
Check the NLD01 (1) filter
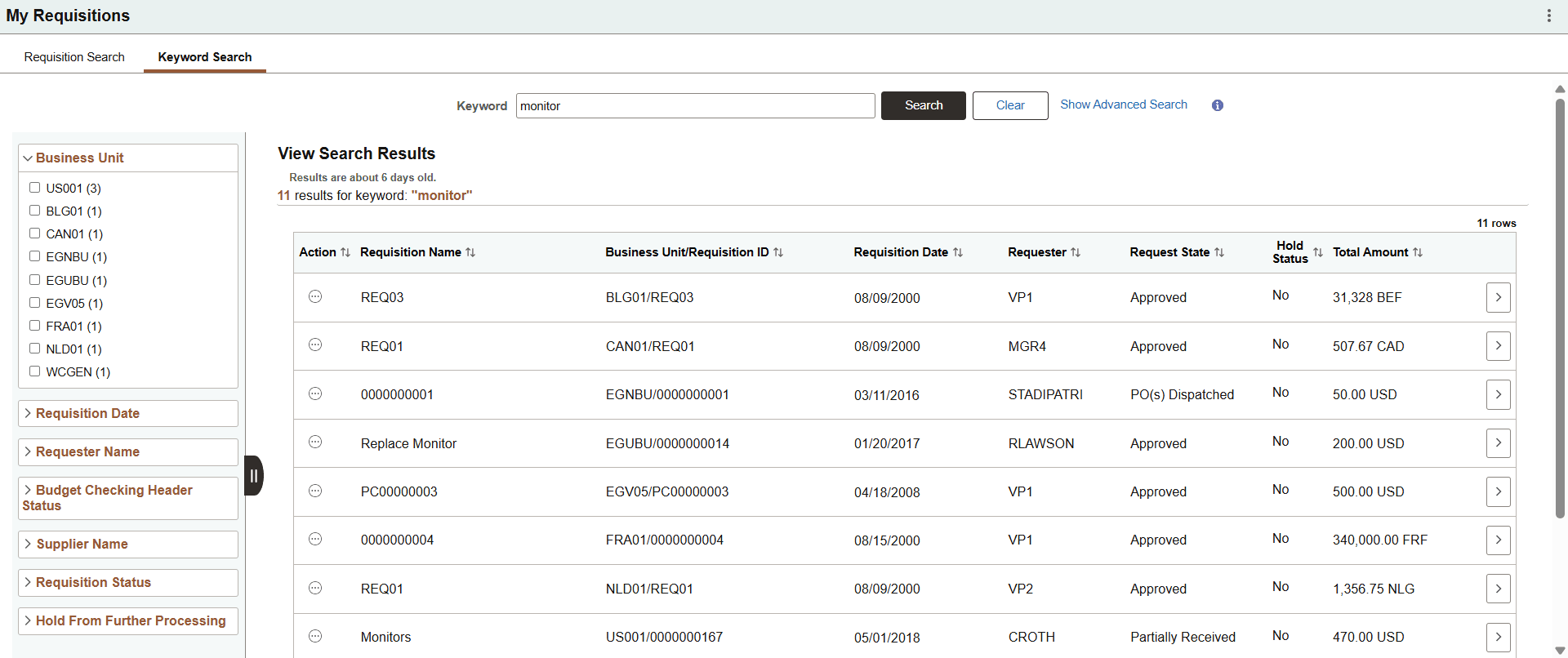point(34,349)
